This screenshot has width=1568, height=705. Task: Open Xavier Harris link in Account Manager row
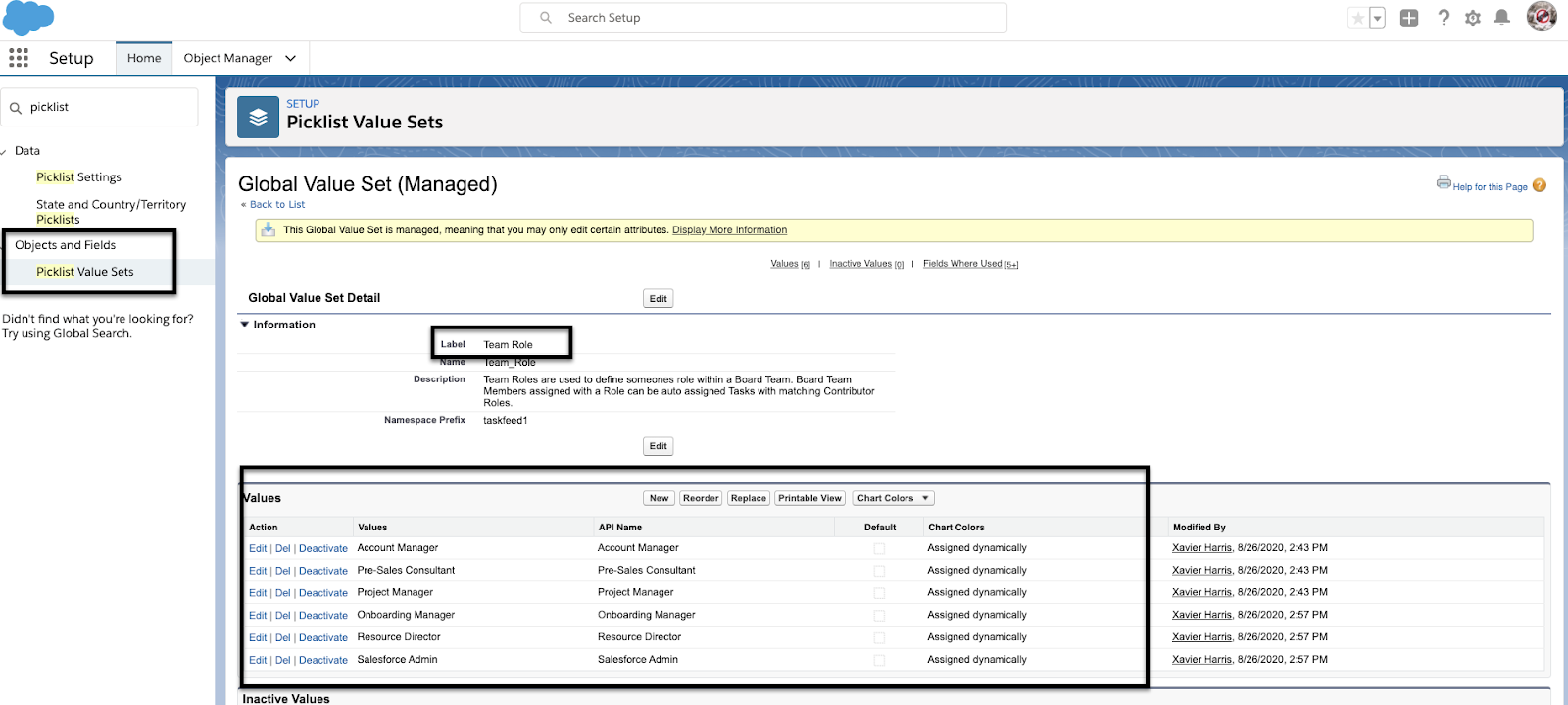click(1201, 548)
